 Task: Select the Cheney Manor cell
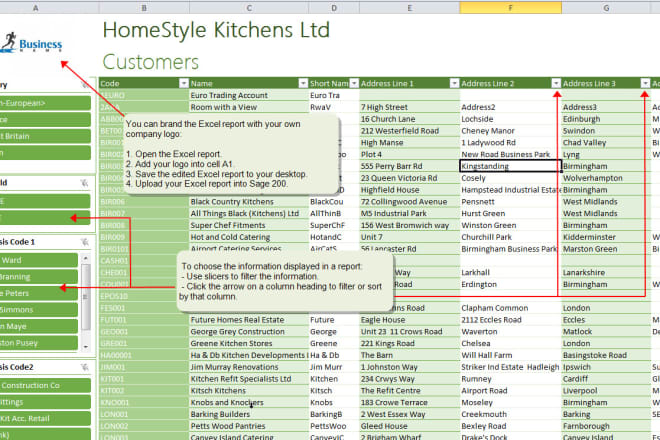pyautogui.click(x=511, y=131)
